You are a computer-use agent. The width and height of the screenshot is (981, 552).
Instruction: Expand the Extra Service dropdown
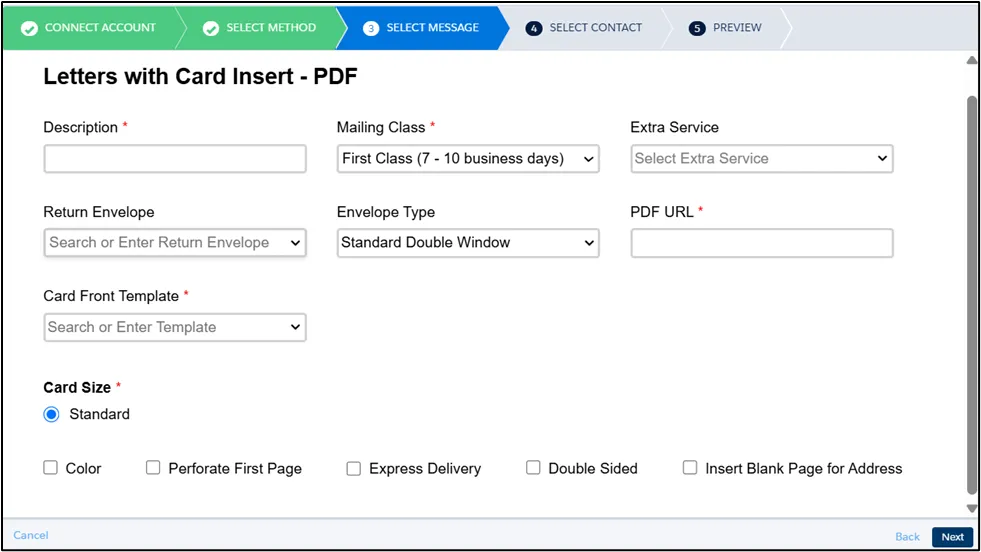click(x=761, y=159)
